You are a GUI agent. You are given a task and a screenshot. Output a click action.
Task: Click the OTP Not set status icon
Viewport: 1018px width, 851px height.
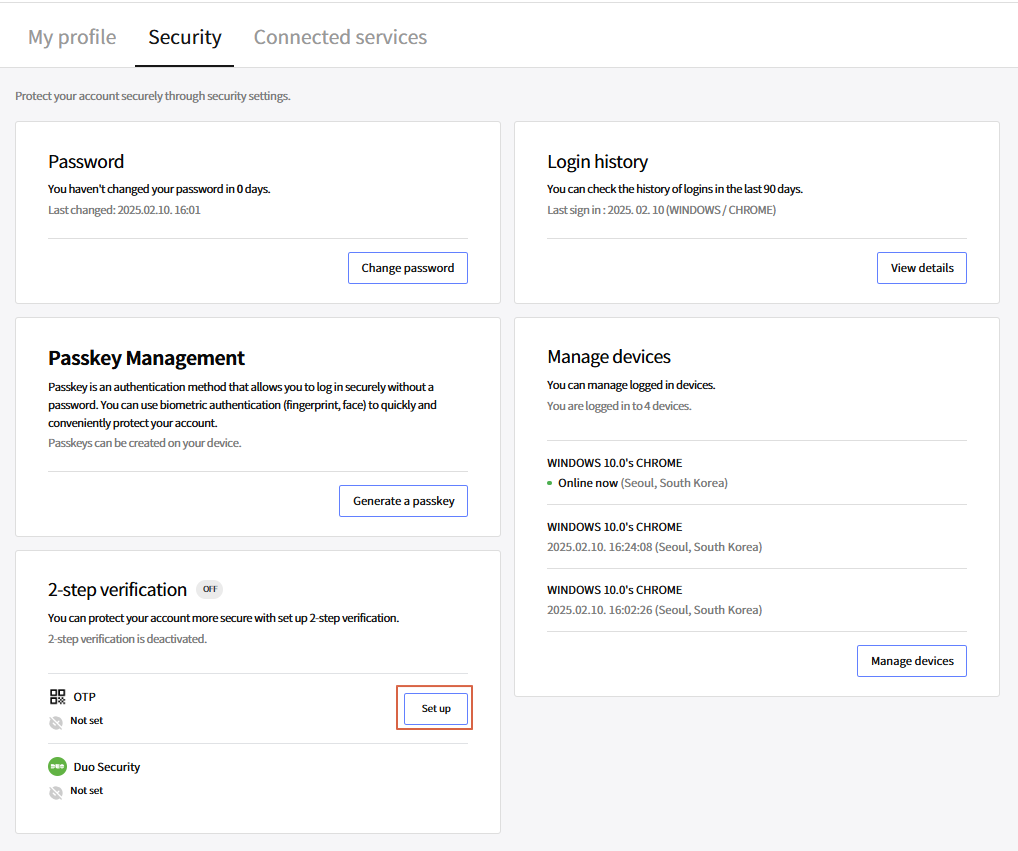(x=56, y=722)
